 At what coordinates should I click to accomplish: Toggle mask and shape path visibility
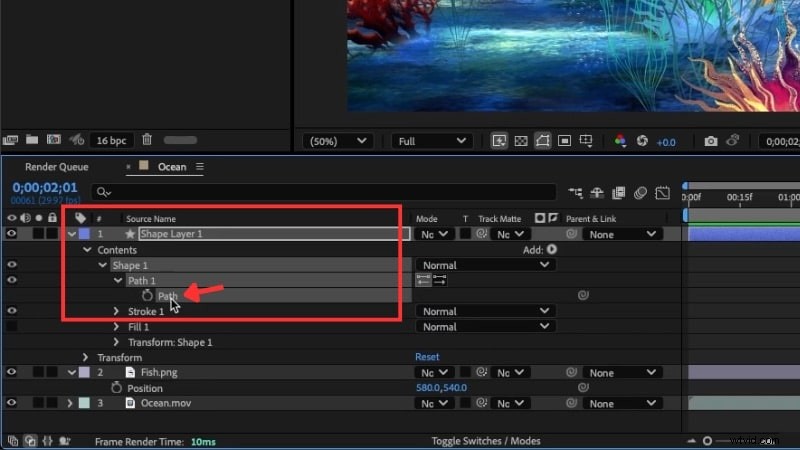tap(543, 141)
